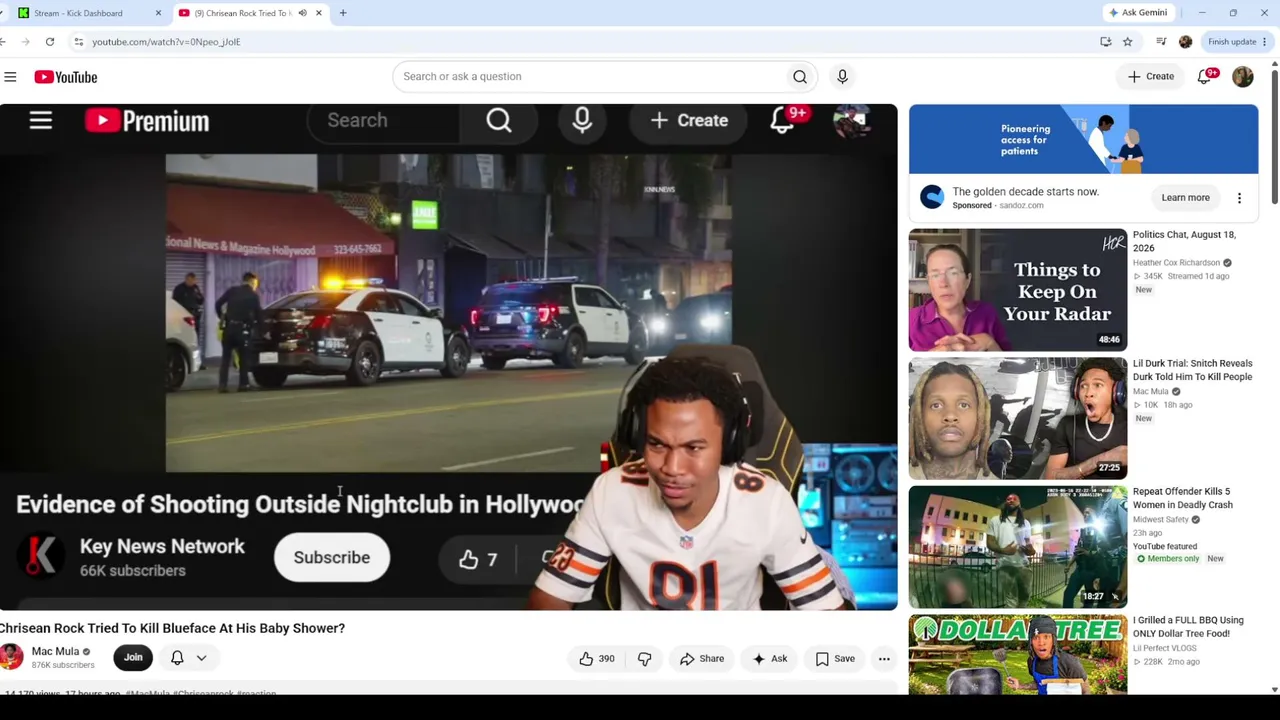The image size is (1280, 720).
Task: View site information icon beside the URL
Action: 79,42
